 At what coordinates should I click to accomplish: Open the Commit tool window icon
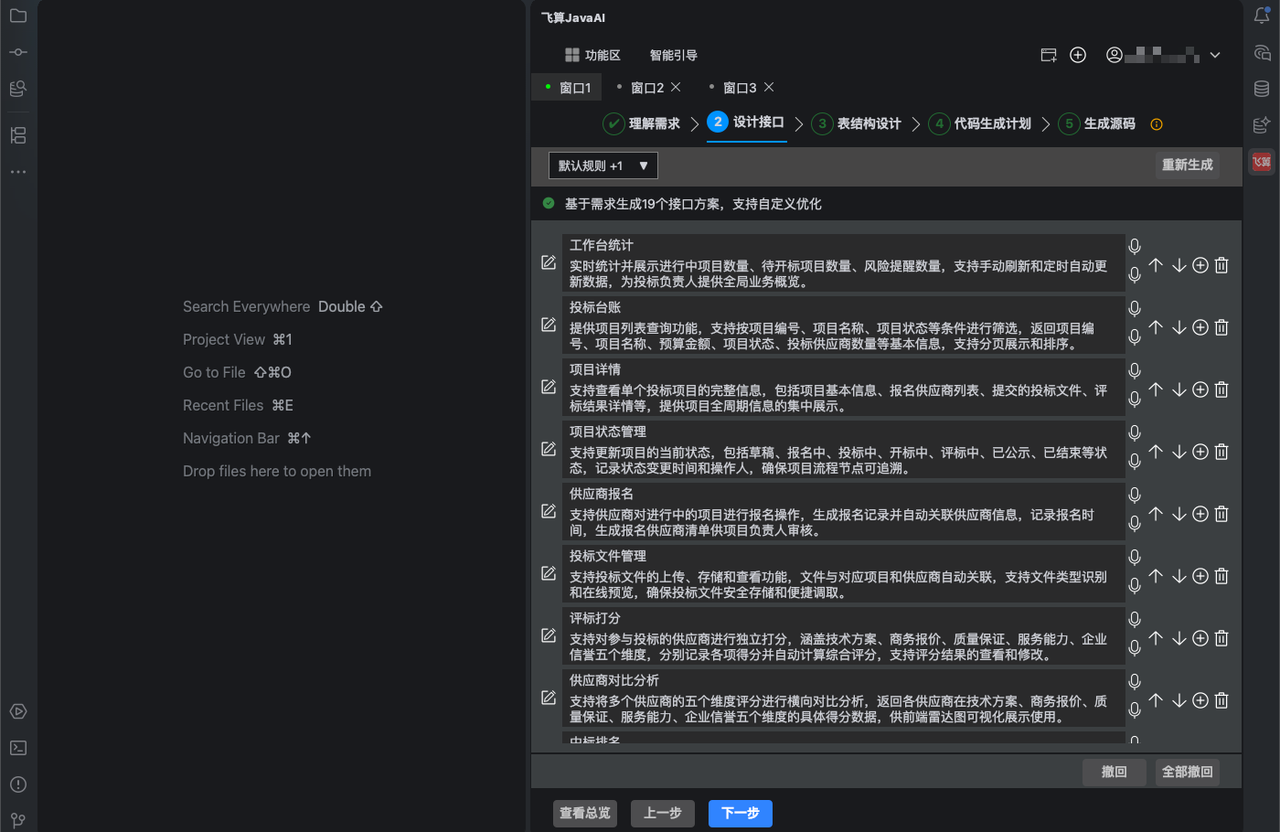coord(18,52)
